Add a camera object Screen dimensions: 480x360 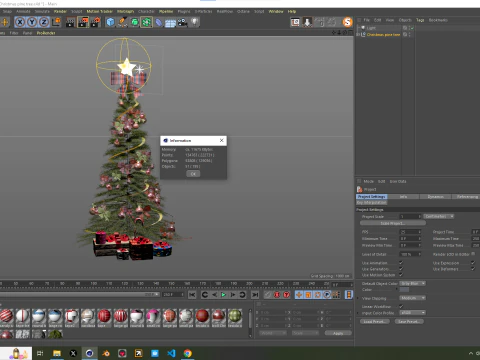click(x=182, y=22)
